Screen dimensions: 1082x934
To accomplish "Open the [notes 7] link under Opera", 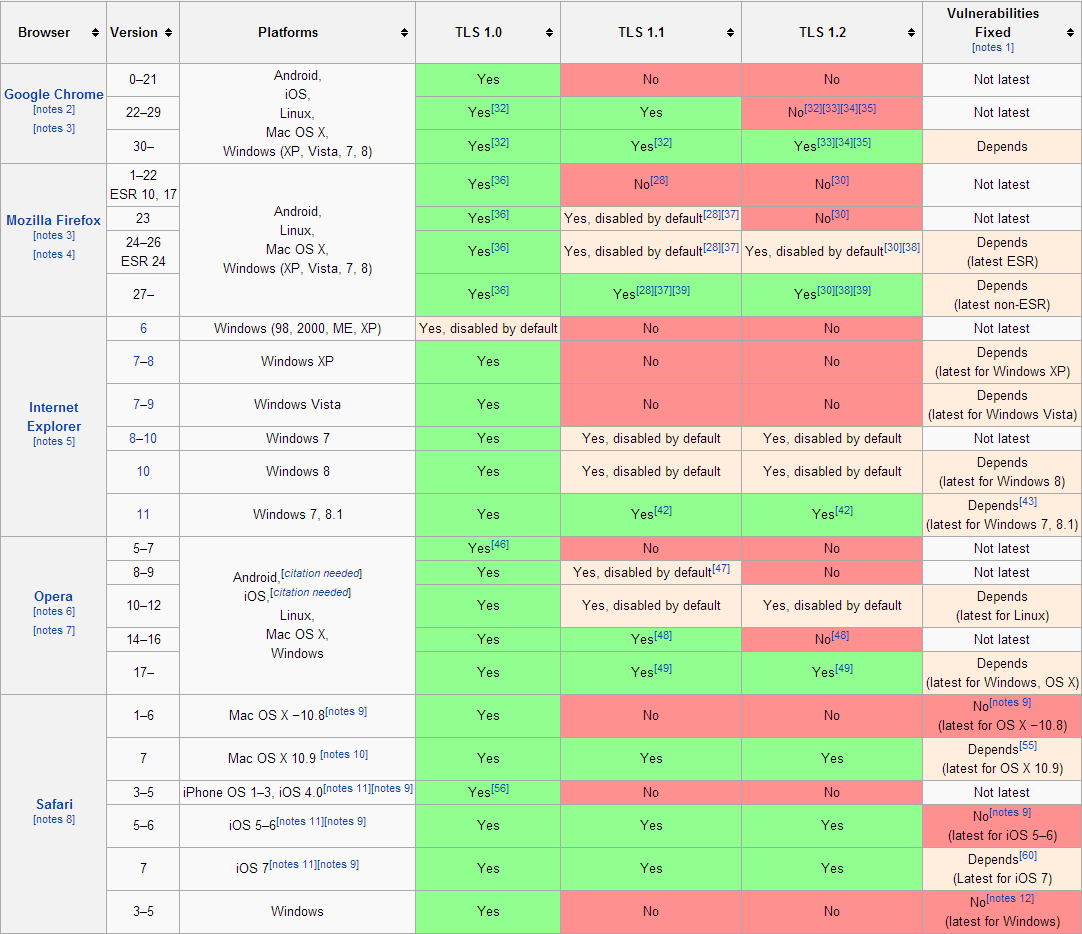I will pyautogui.click(x=54, y=630).
